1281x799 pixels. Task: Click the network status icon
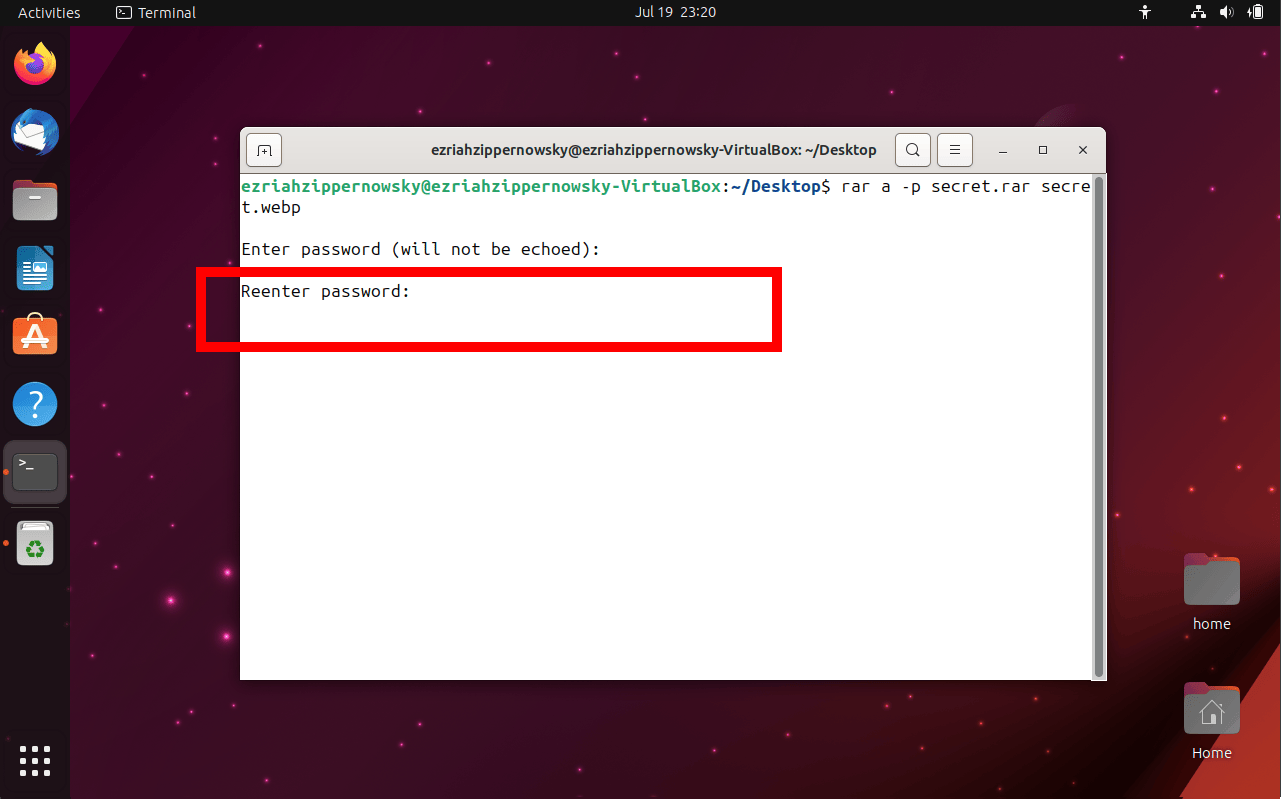[1199, 13]
